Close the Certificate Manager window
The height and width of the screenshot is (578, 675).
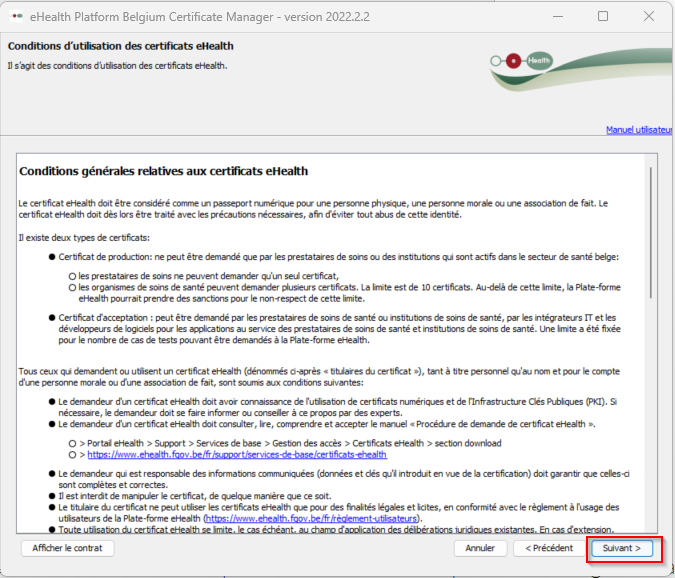649,16
